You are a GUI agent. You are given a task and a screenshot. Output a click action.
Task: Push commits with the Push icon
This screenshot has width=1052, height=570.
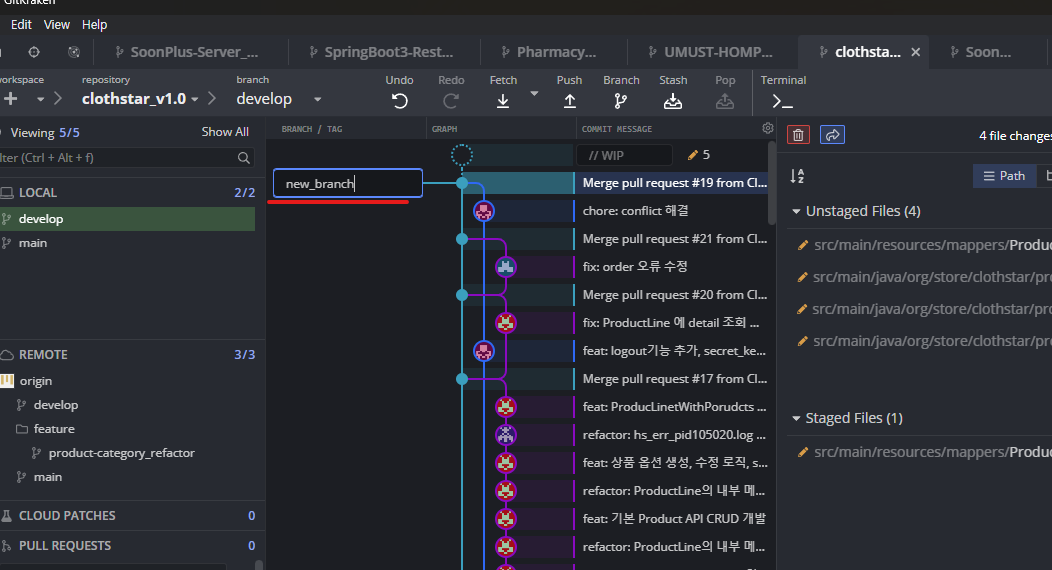click(570, 101)
